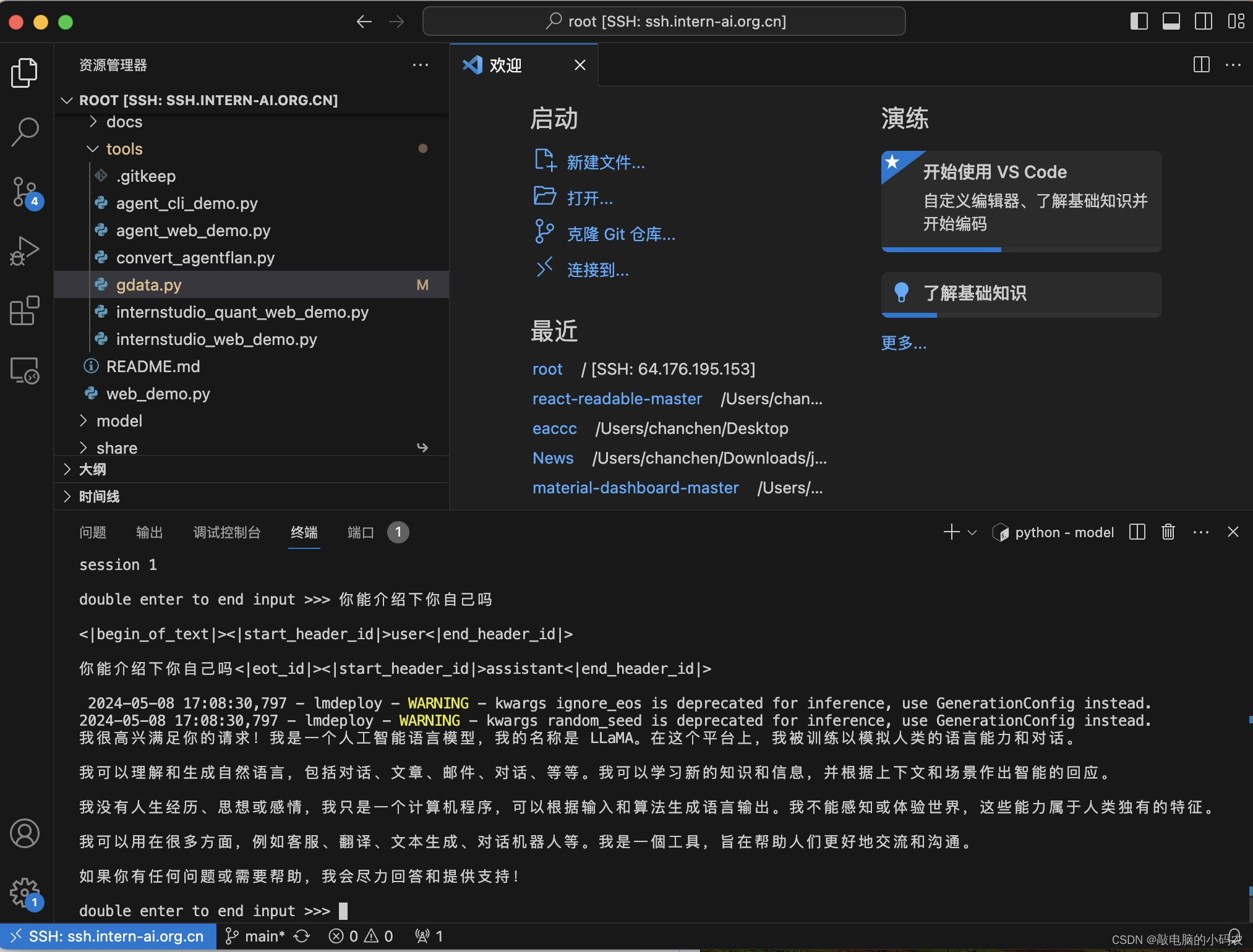This screenshot has height=952, width=1253.
Task: Expand the model folder
Action: pos(251,421)
